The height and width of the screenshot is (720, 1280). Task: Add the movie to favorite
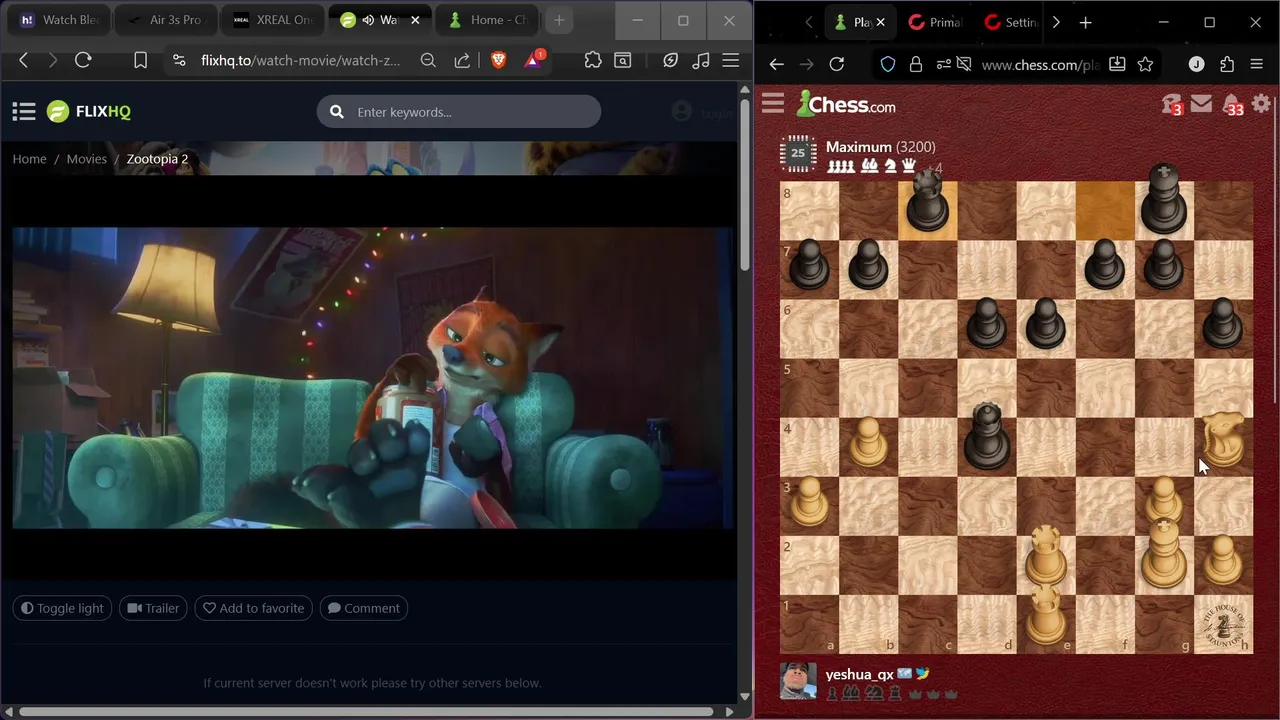click(x=254, y=608)
